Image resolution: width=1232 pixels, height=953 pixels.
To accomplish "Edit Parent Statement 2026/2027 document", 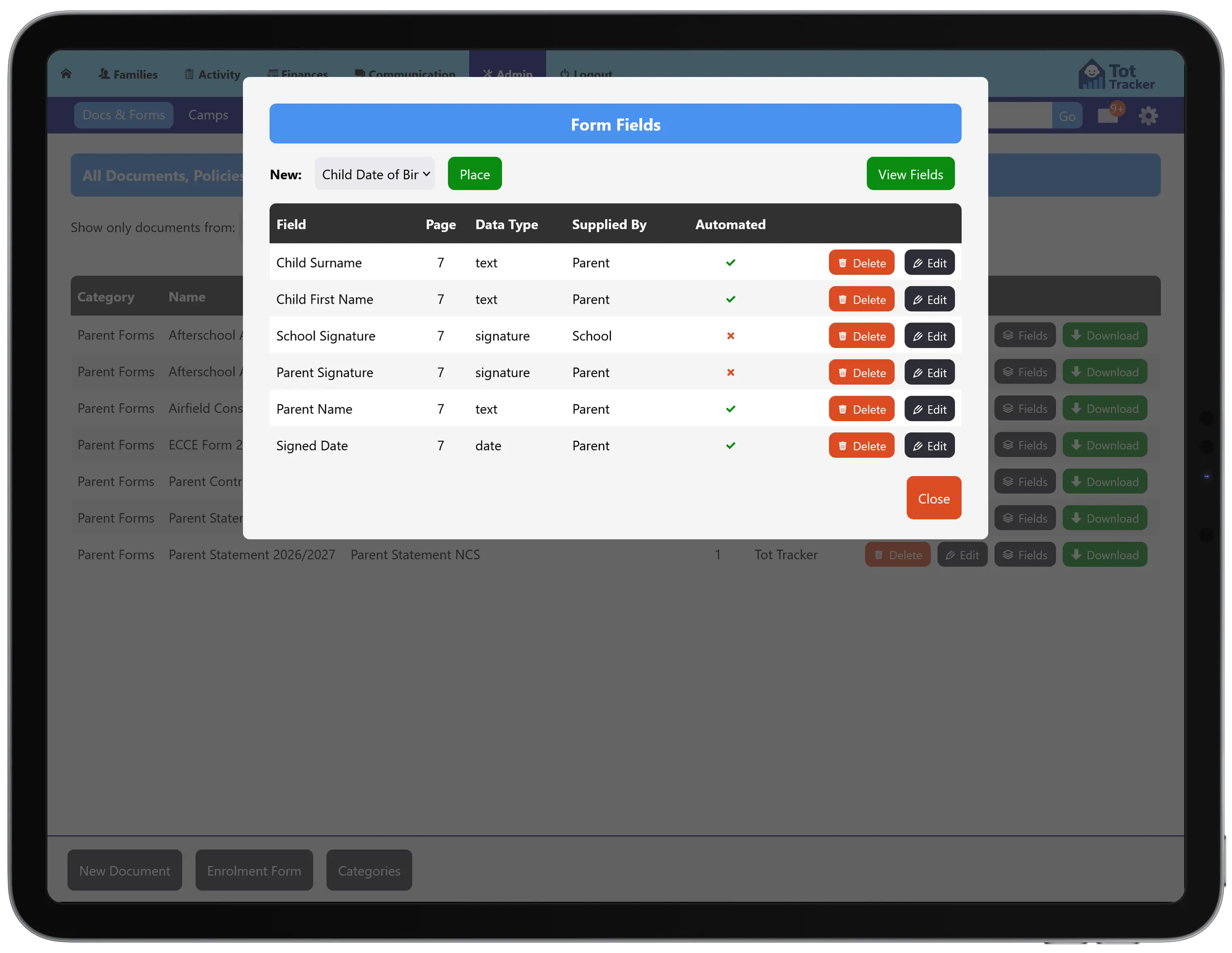I will (962, 556).
